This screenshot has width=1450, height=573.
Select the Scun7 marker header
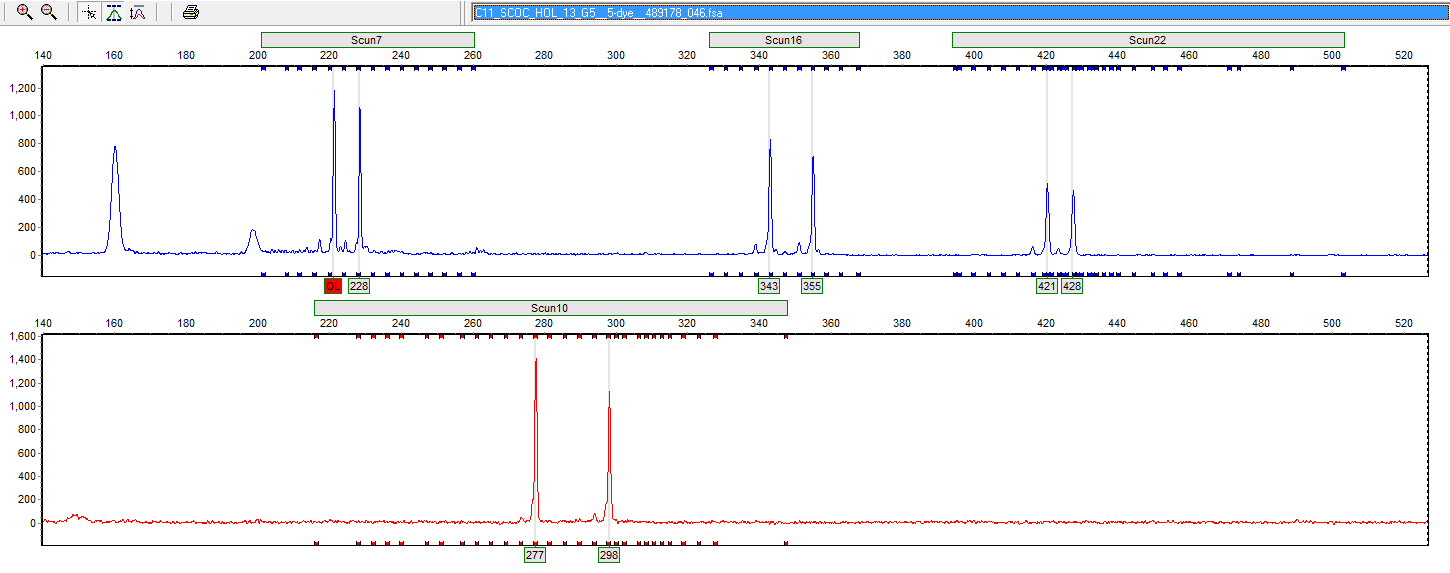(x=367, y=40)
